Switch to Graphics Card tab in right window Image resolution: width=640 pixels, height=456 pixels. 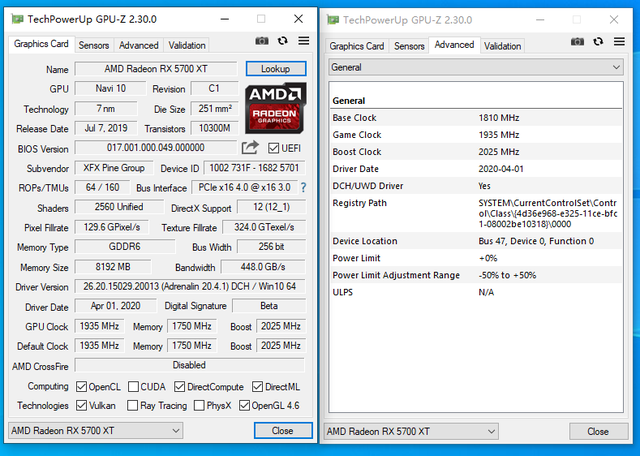[x=357, y=46]
